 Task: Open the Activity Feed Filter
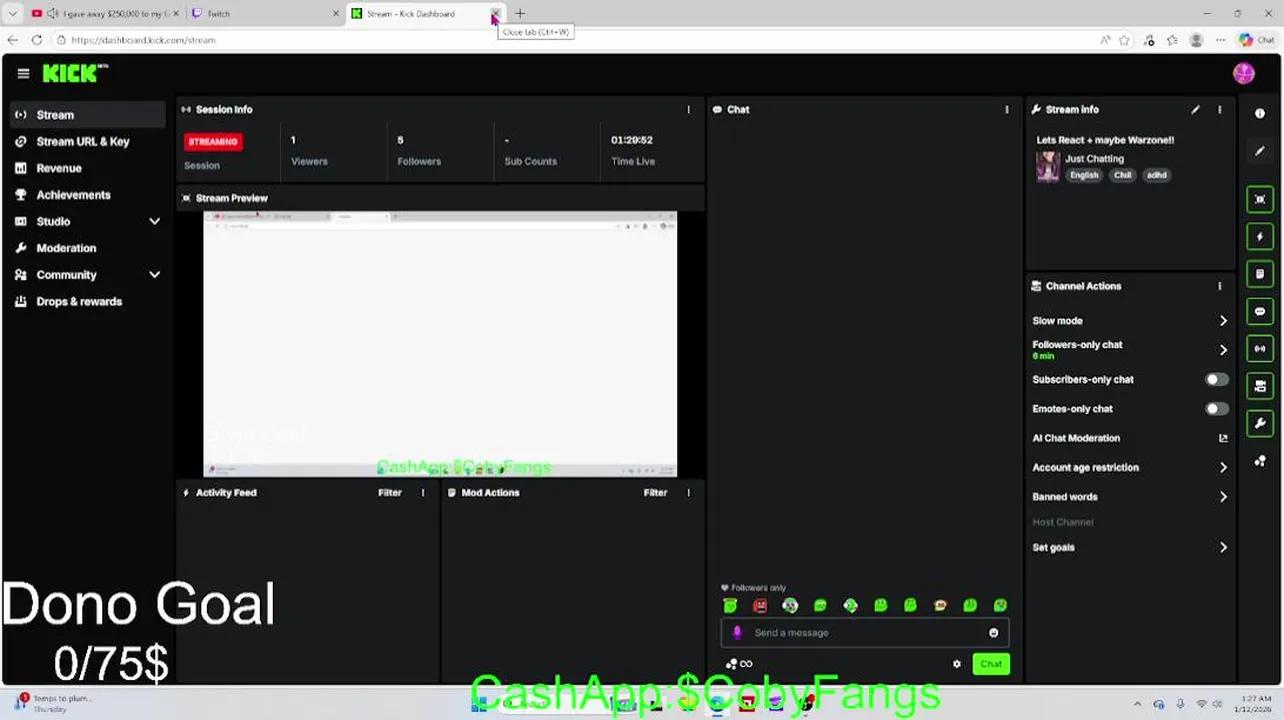point(390,492)
